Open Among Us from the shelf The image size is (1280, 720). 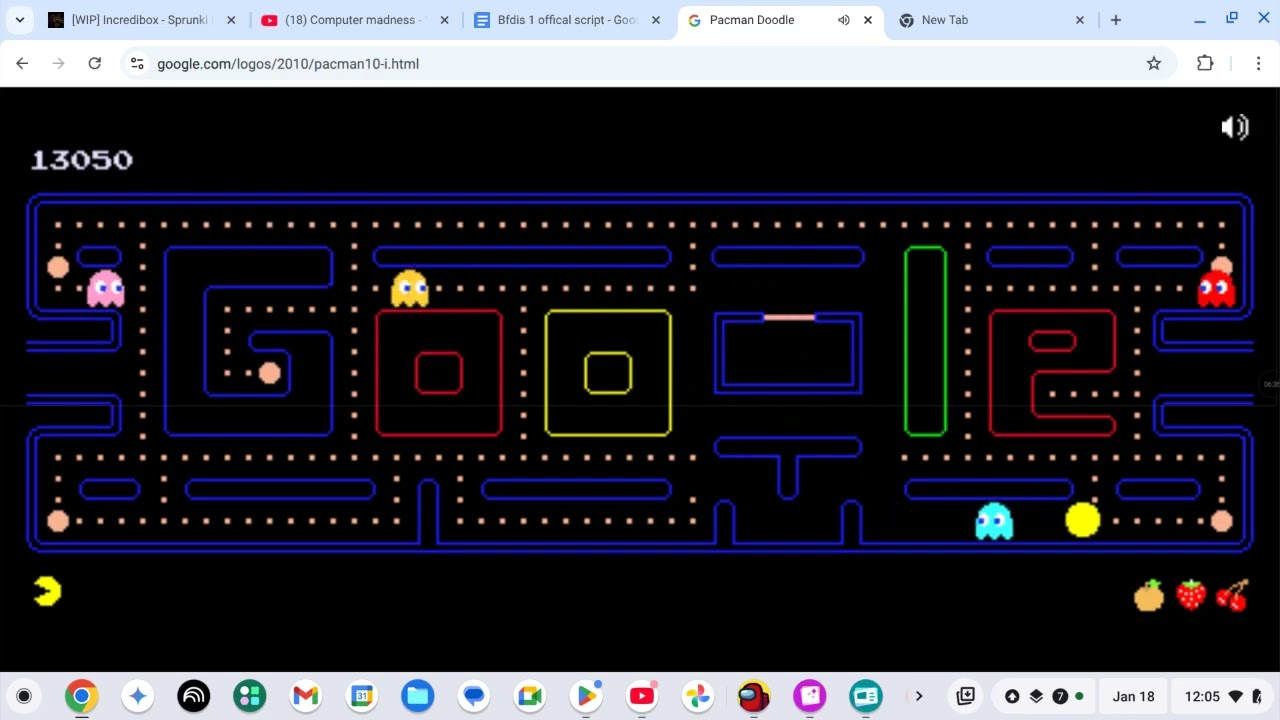coord(754,696)
